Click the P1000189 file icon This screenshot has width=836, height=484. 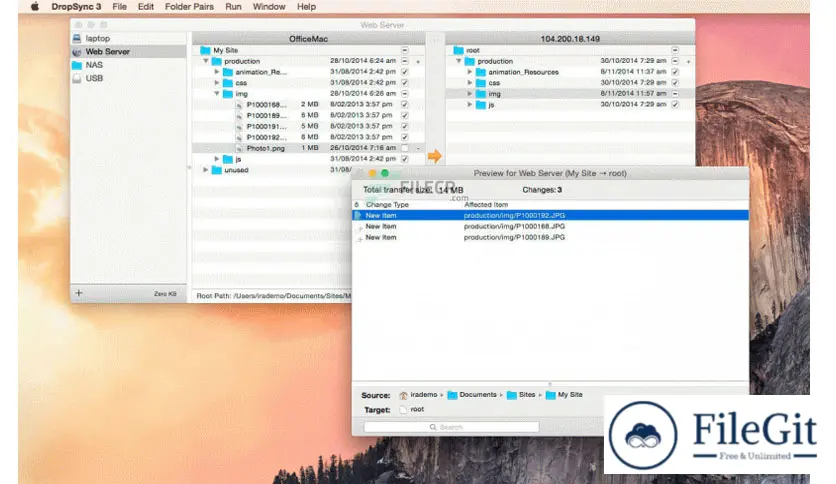(x=239, y=116)
